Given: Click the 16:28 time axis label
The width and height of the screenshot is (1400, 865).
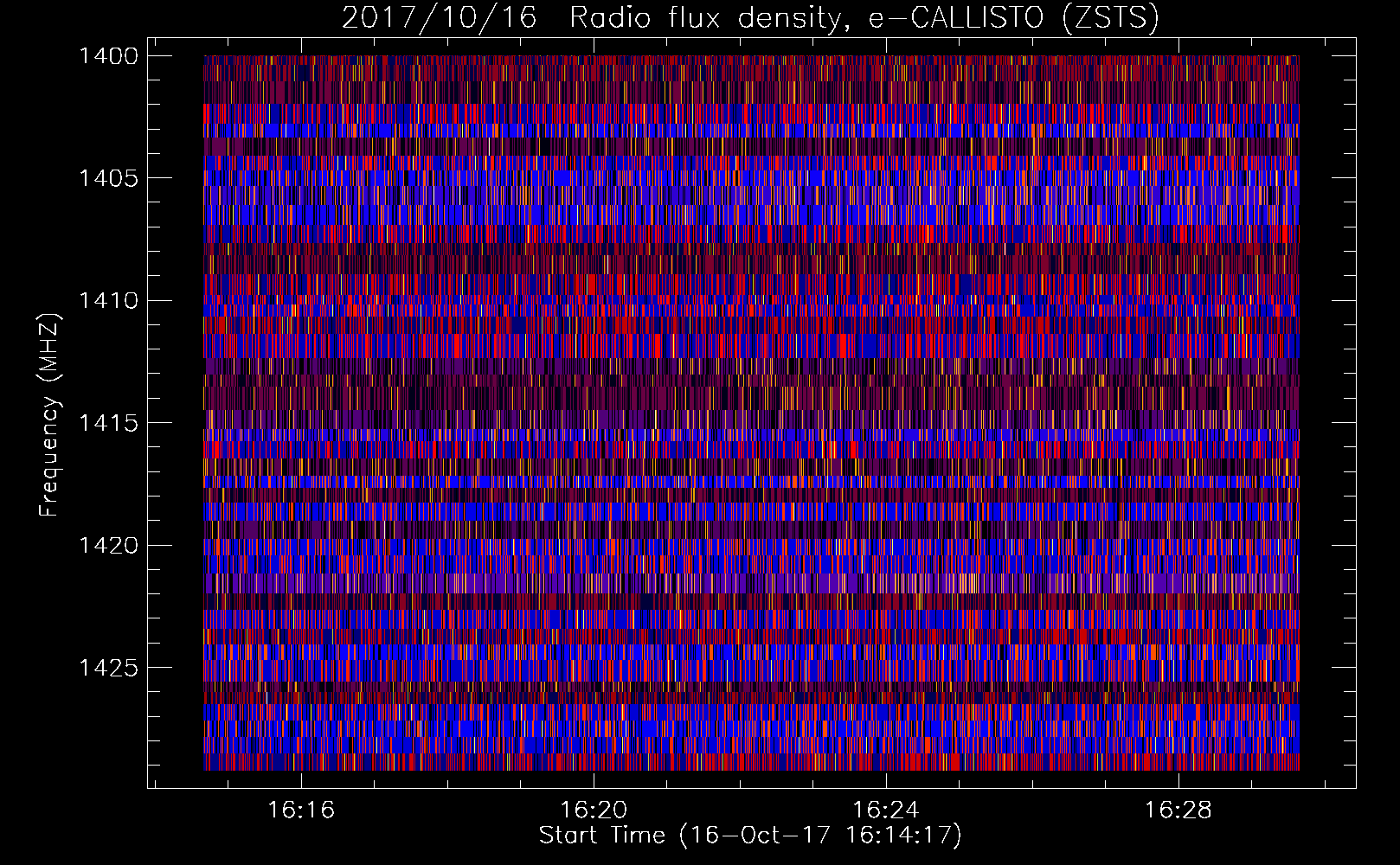Looking at the screenshot, I should click(1178, 811).
